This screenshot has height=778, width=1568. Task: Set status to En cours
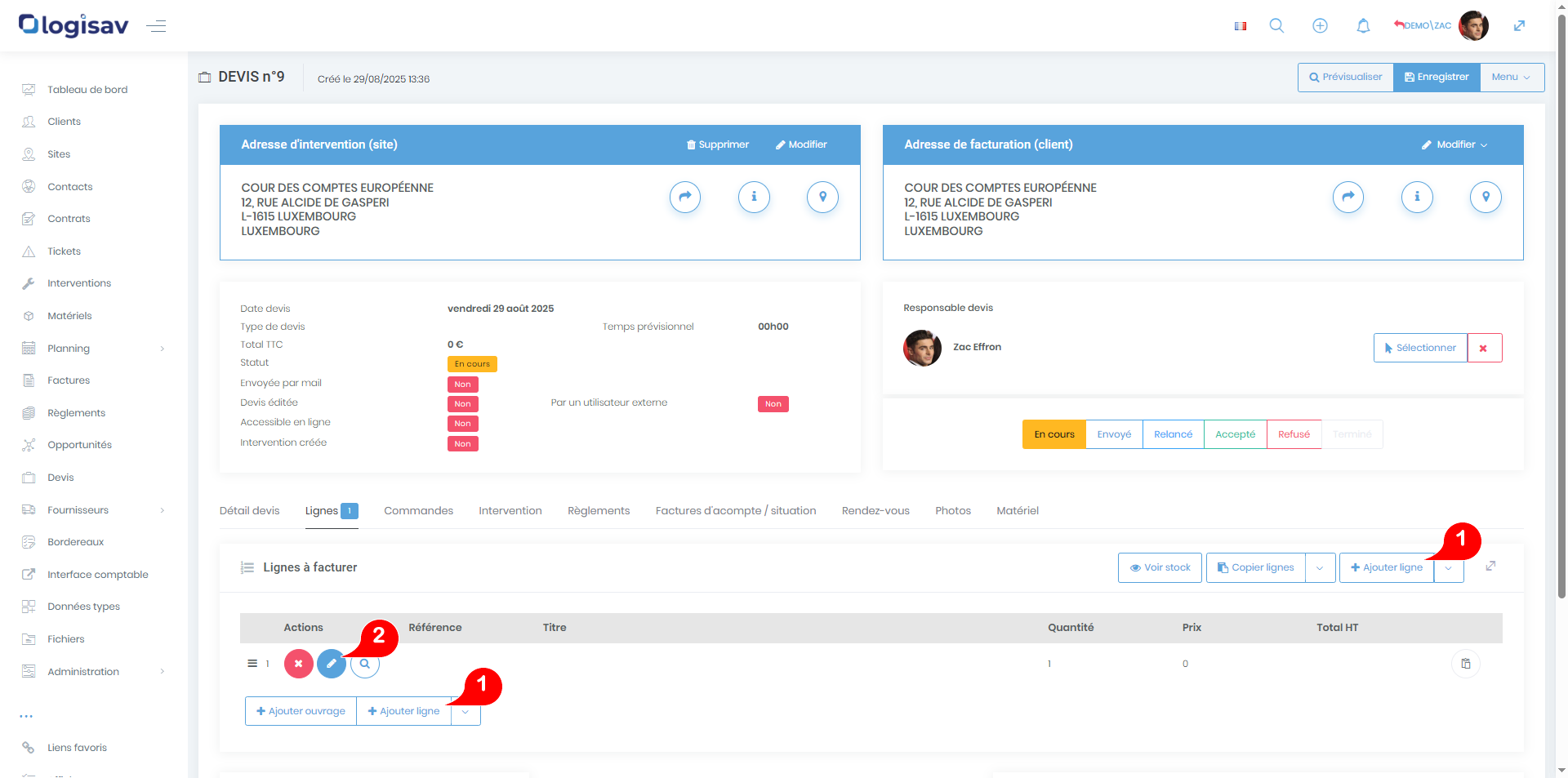coord(1054,434)
